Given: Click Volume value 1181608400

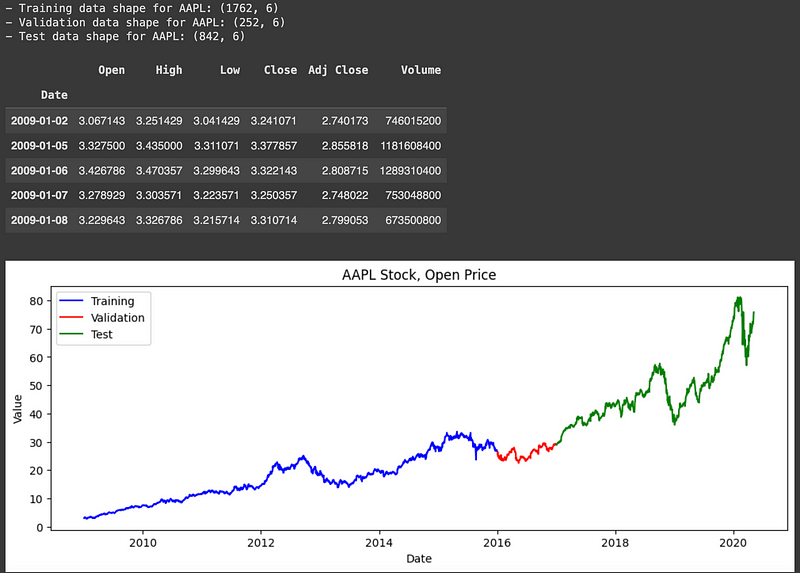Looking at the screenshot, I should click(x=411, y=146).
